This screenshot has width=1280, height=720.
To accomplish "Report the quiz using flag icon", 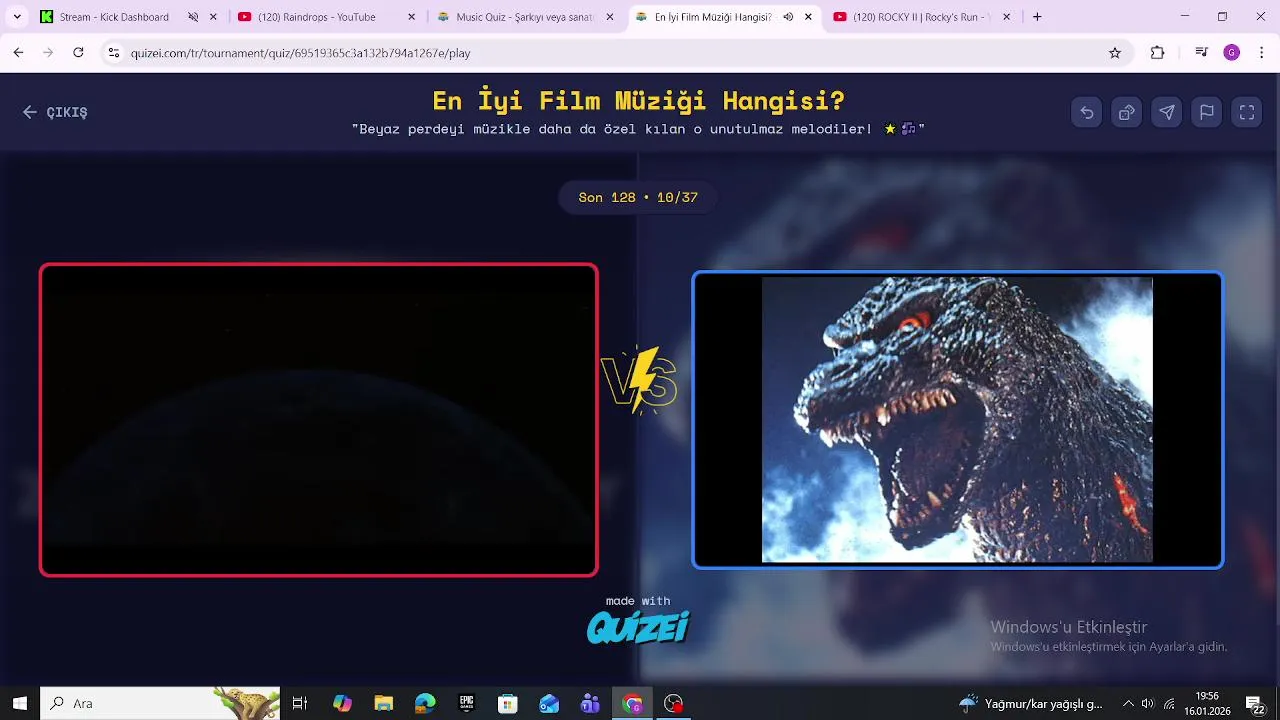I will tap(1207, 112).
